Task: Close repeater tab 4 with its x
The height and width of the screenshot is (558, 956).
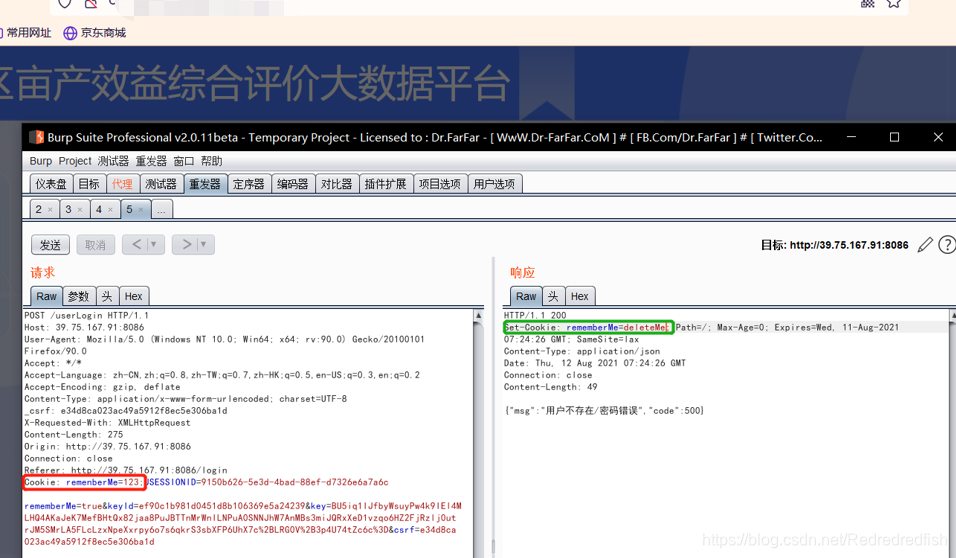Action: click(x=110, y=209)
